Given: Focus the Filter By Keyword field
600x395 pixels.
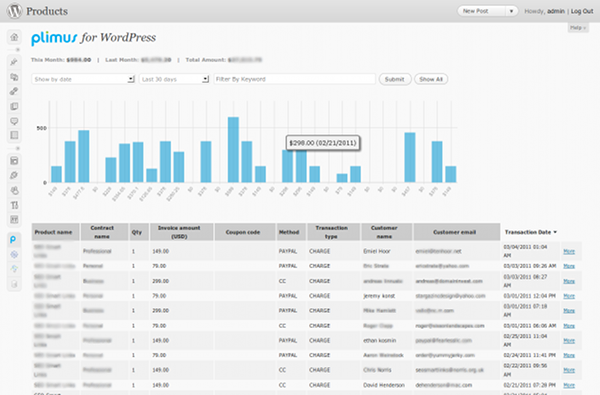Looking at the screenshot, I should (x=295, y=79).
